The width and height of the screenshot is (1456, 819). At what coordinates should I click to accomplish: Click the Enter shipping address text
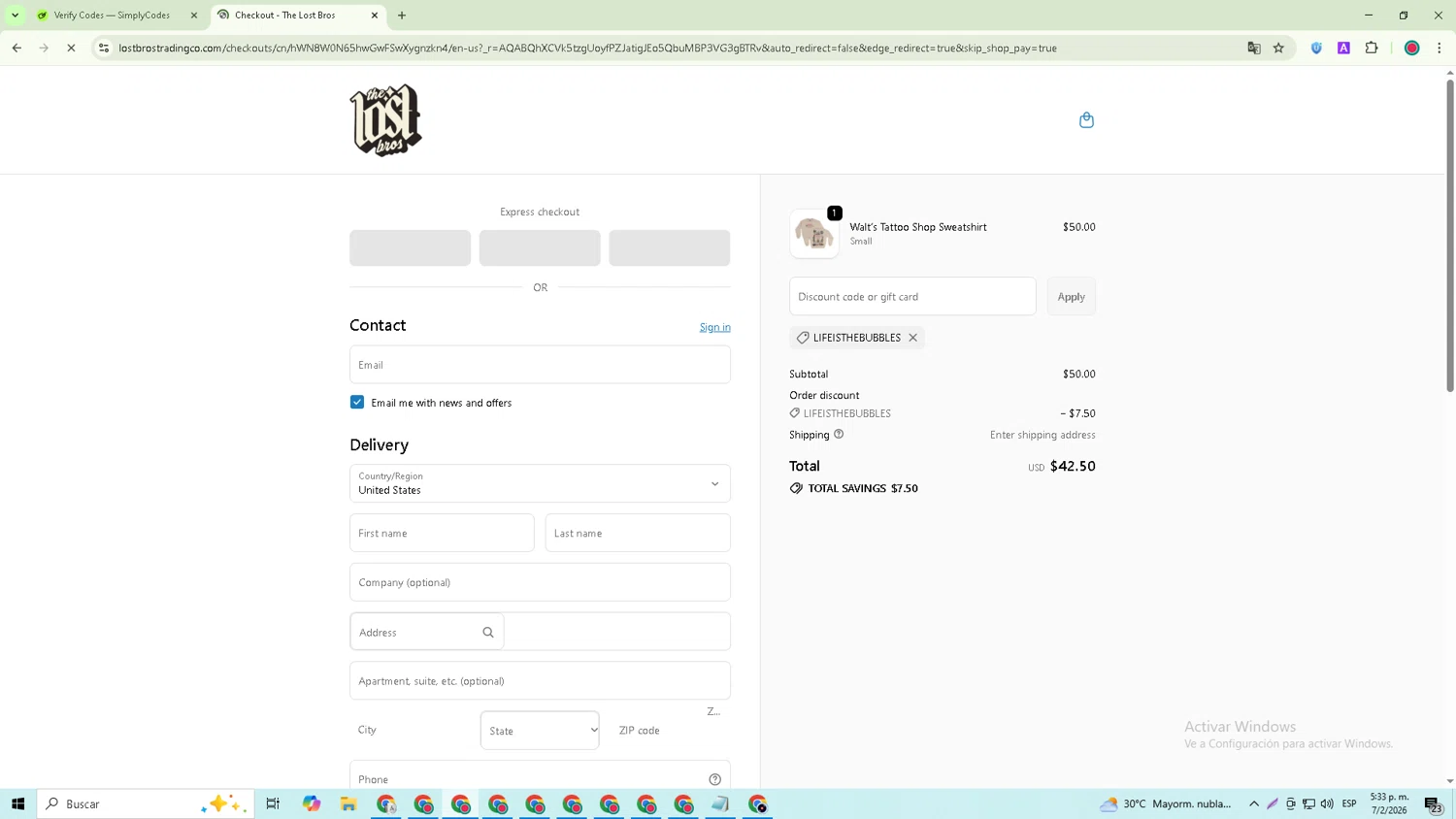click(1042, 435)
